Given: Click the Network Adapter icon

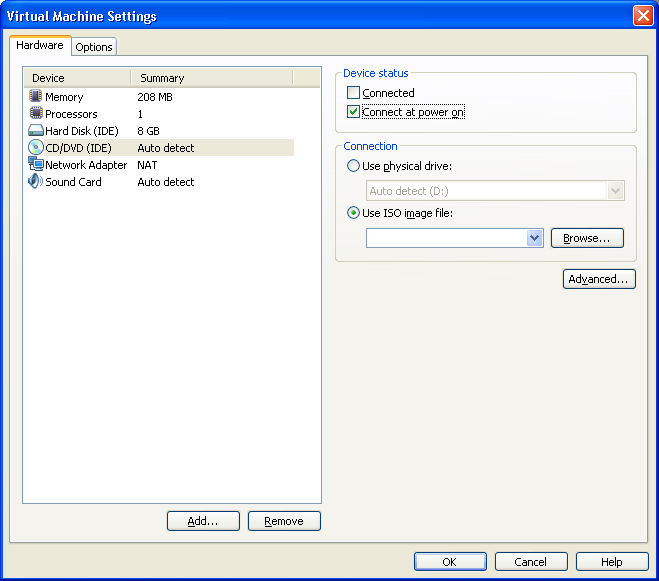Looking at the screenshot, I should (x=36, y=164).
